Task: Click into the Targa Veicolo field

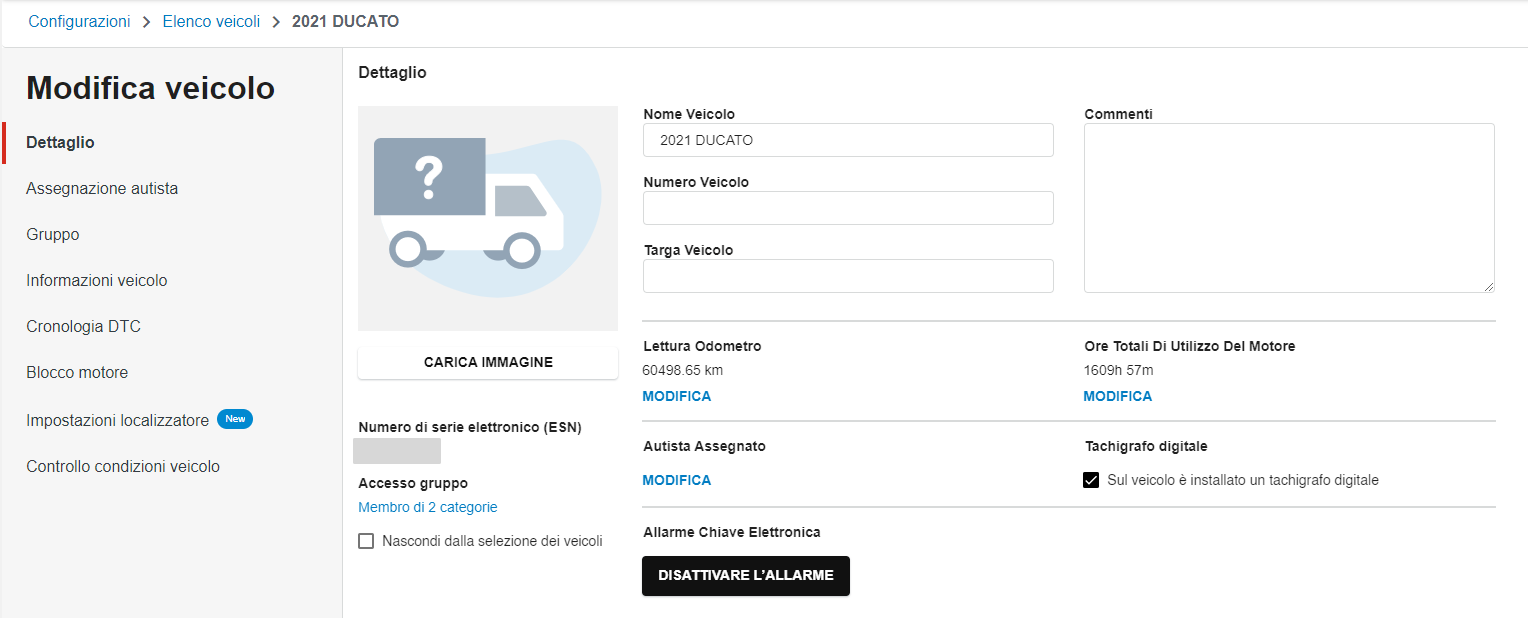Action: [x=848, y=276]
